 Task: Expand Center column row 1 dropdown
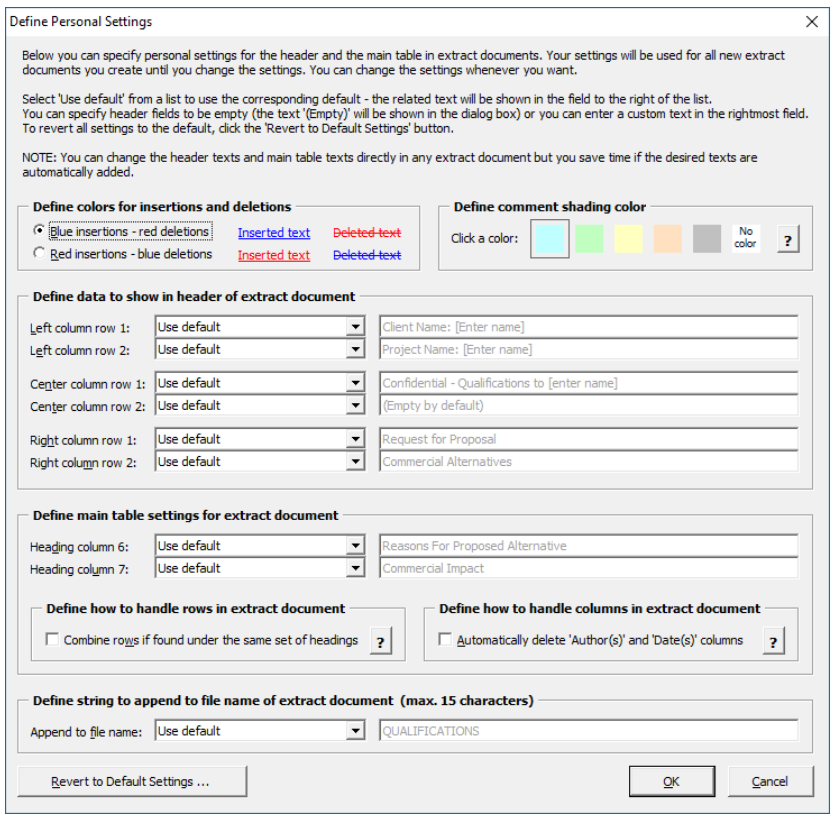355,383
